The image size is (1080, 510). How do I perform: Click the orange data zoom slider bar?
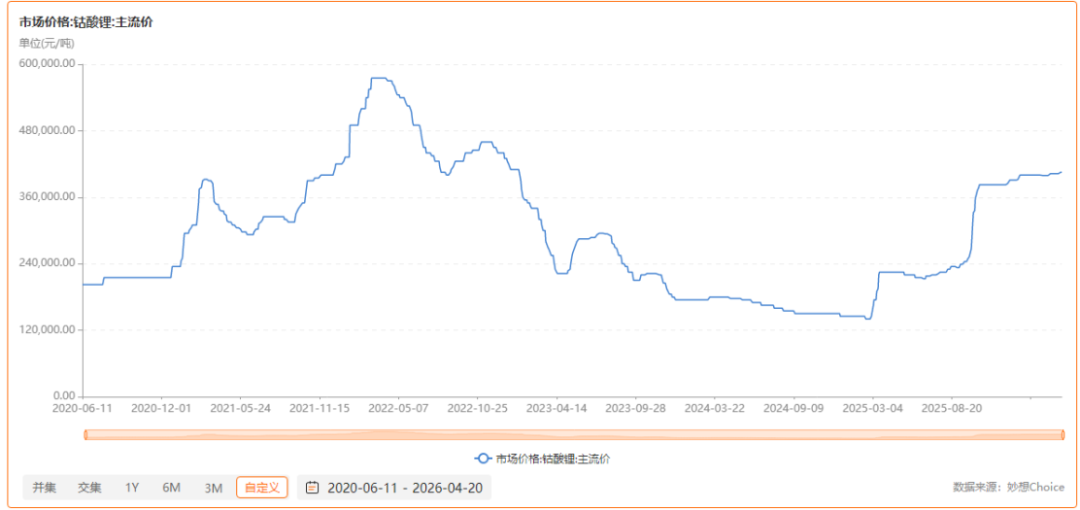point(574,434)
